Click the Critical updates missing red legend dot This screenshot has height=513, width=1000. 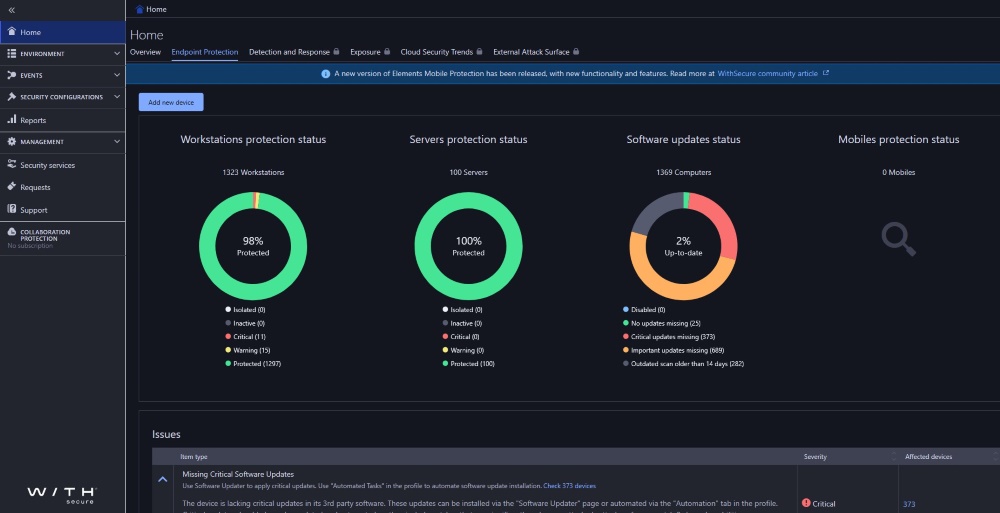click(626, 336)
